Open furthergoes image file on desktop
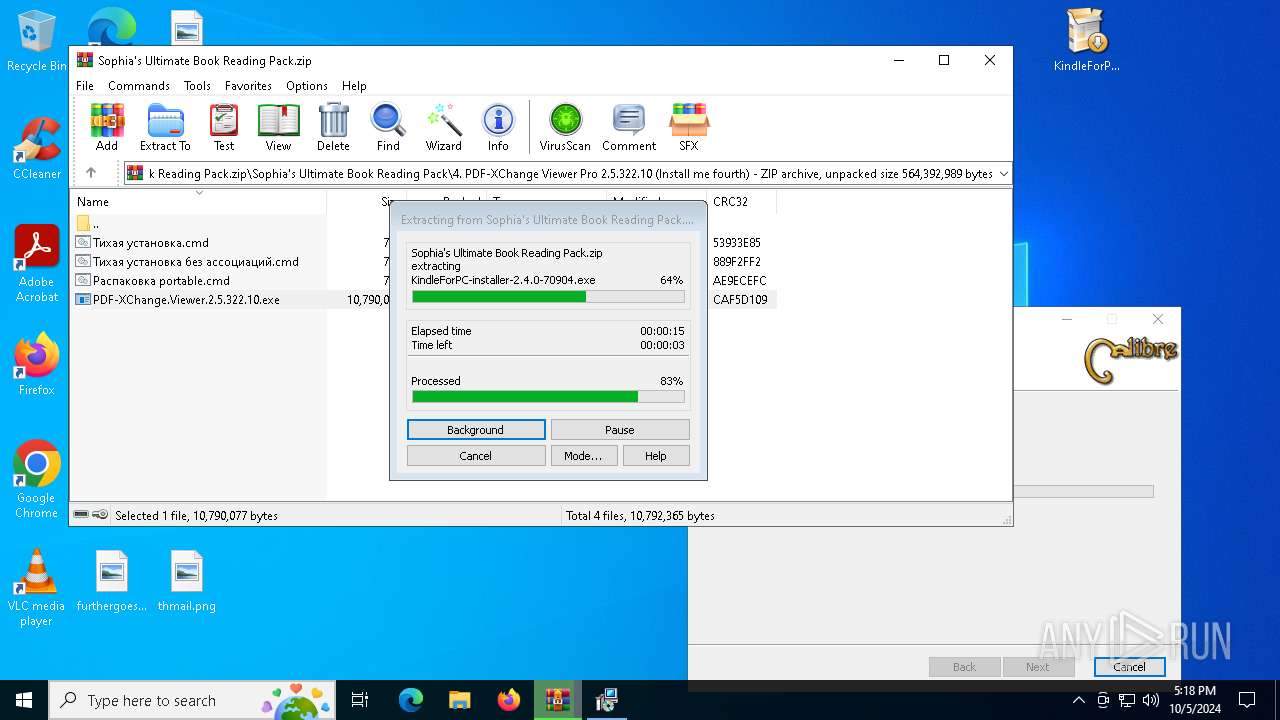This screenshot has width=1280, height=720. [112, 581]
